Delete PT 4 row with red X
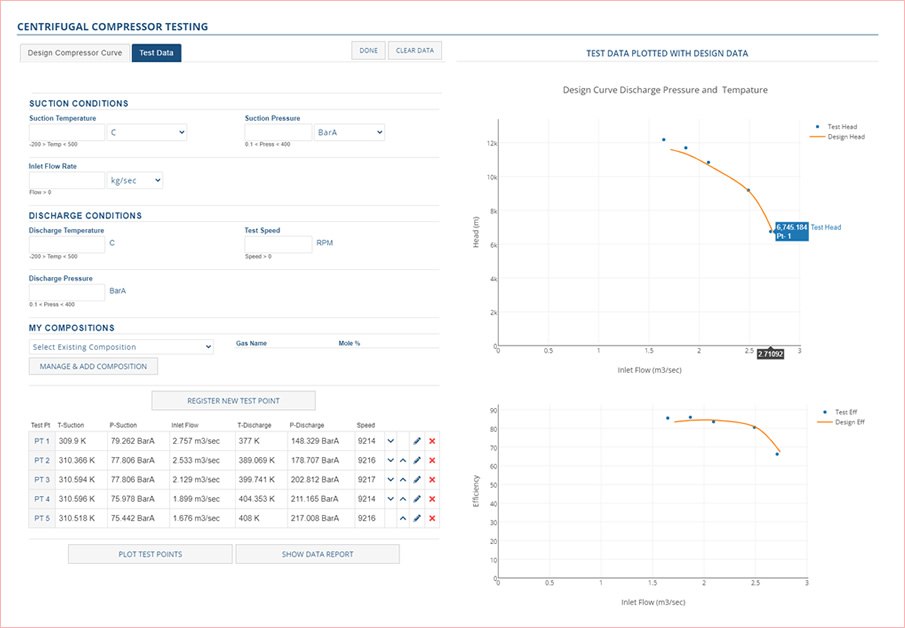Screen dimensions: 905x628 [432, 499]
